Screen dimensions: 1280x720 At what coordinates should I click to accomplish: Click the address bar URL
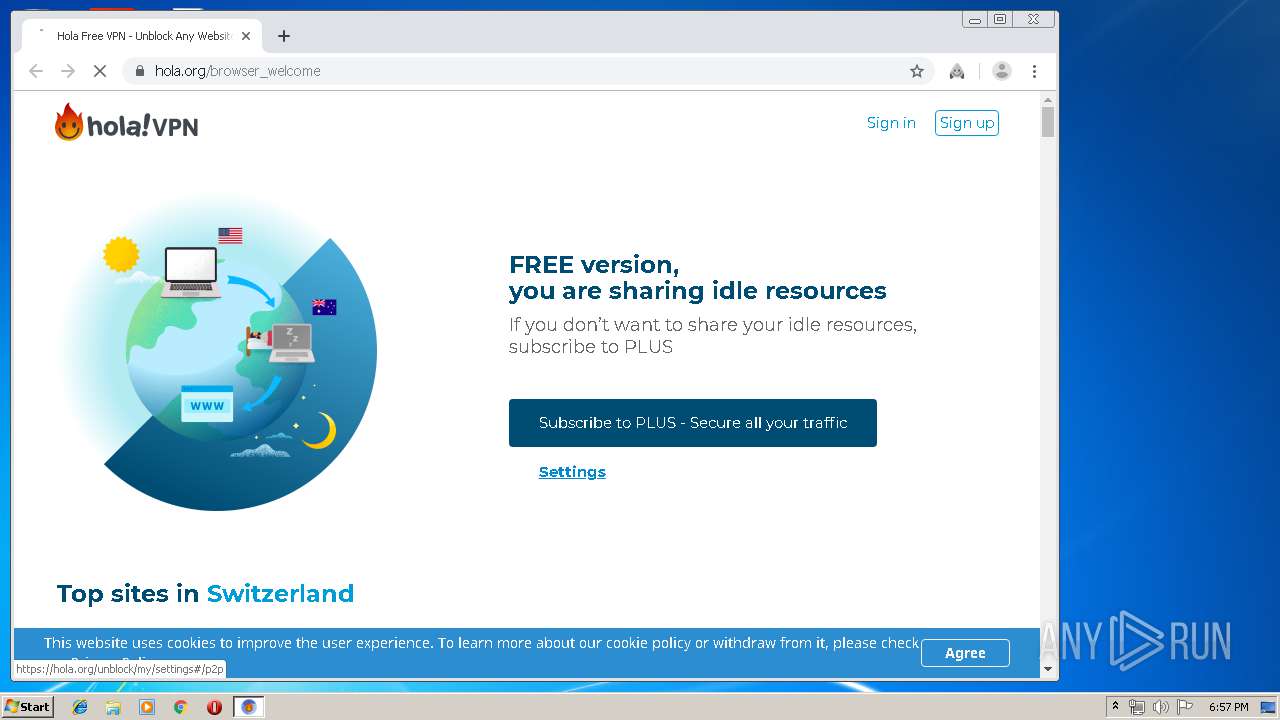pyautogui.click(x=237, y=71)
